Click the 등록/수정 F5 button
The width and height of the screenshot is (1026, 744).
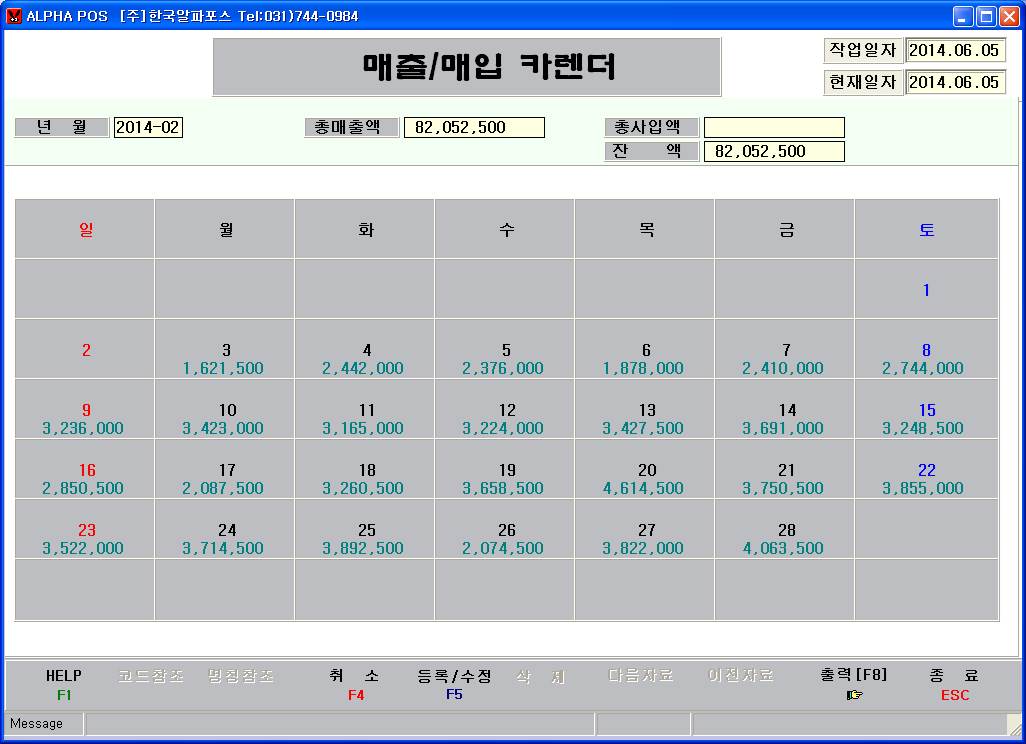click(x=454, y=684)
